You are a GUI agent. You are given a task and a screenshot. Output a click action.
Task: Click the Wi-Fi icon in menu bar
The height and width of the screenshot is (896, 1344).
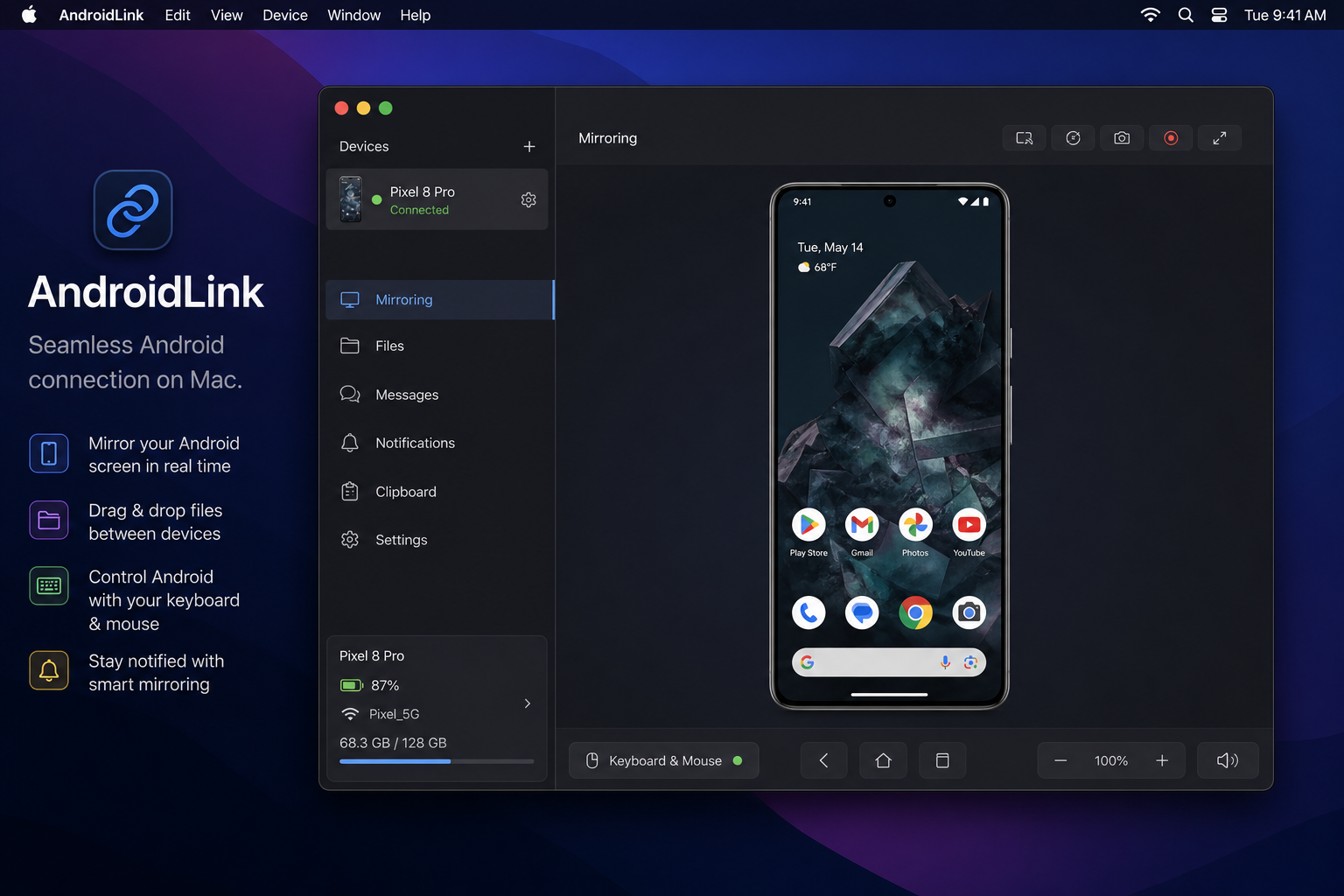pyautogui.click(x=1151, y=15)
